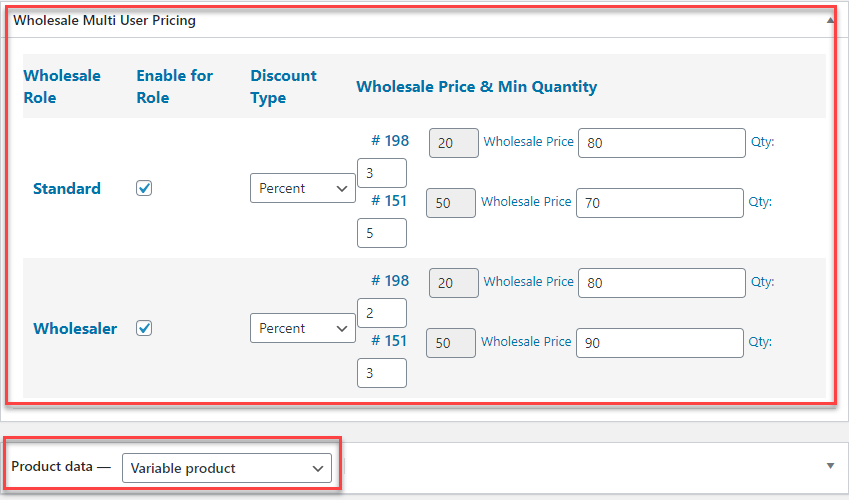Screen dimensions: 849x500
Task: Collapse the Wholesale Multi User Pricing panel
Action: point(829,20)
